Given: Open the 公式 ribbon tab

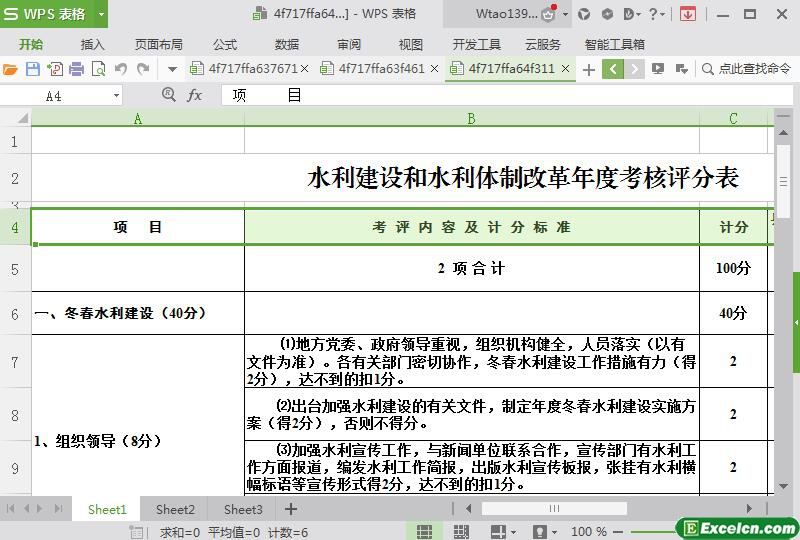Looking at the screenshot, I should (225, 44).
